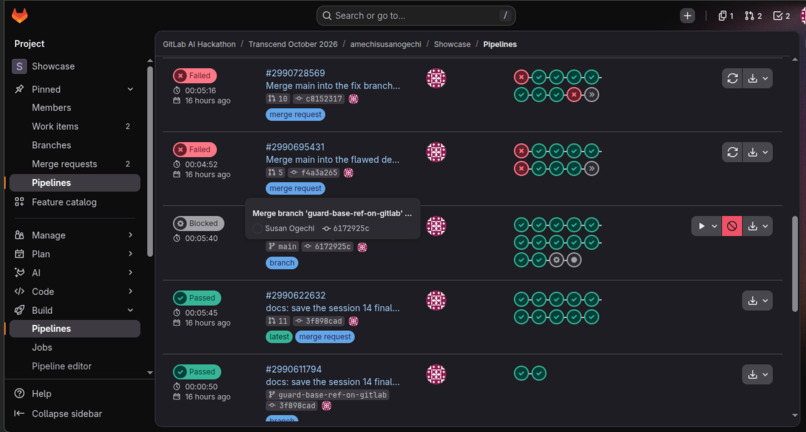Click user avatar on pipeline #2990728569 row

[436, 78]
